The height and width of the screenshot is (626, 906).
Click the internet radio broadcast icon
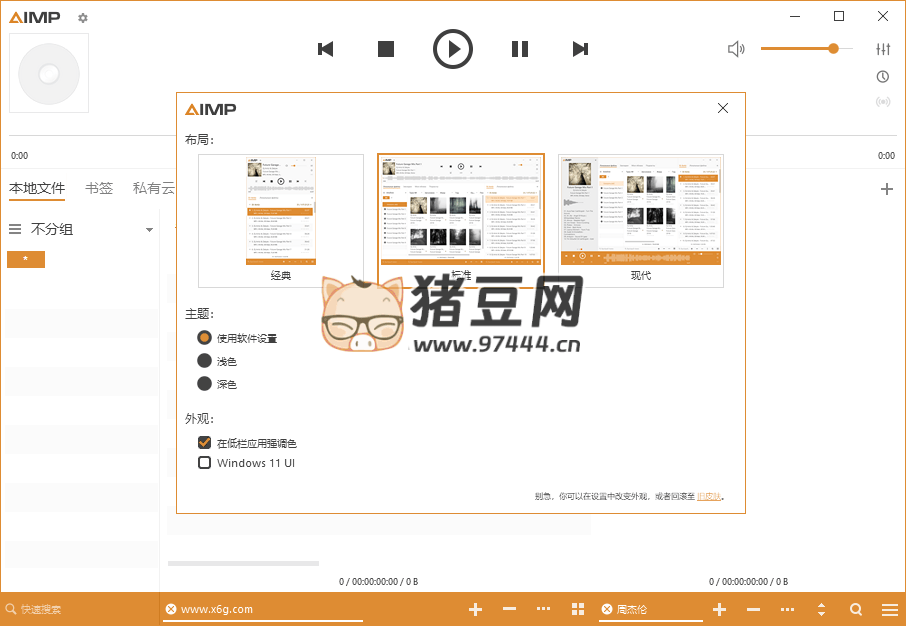point(883,101)
